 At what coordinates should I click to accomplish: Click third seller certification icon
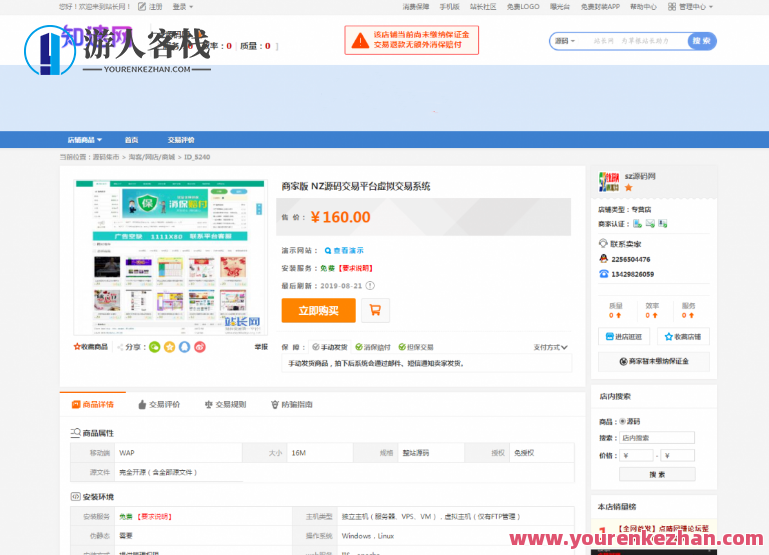point(663,224)
